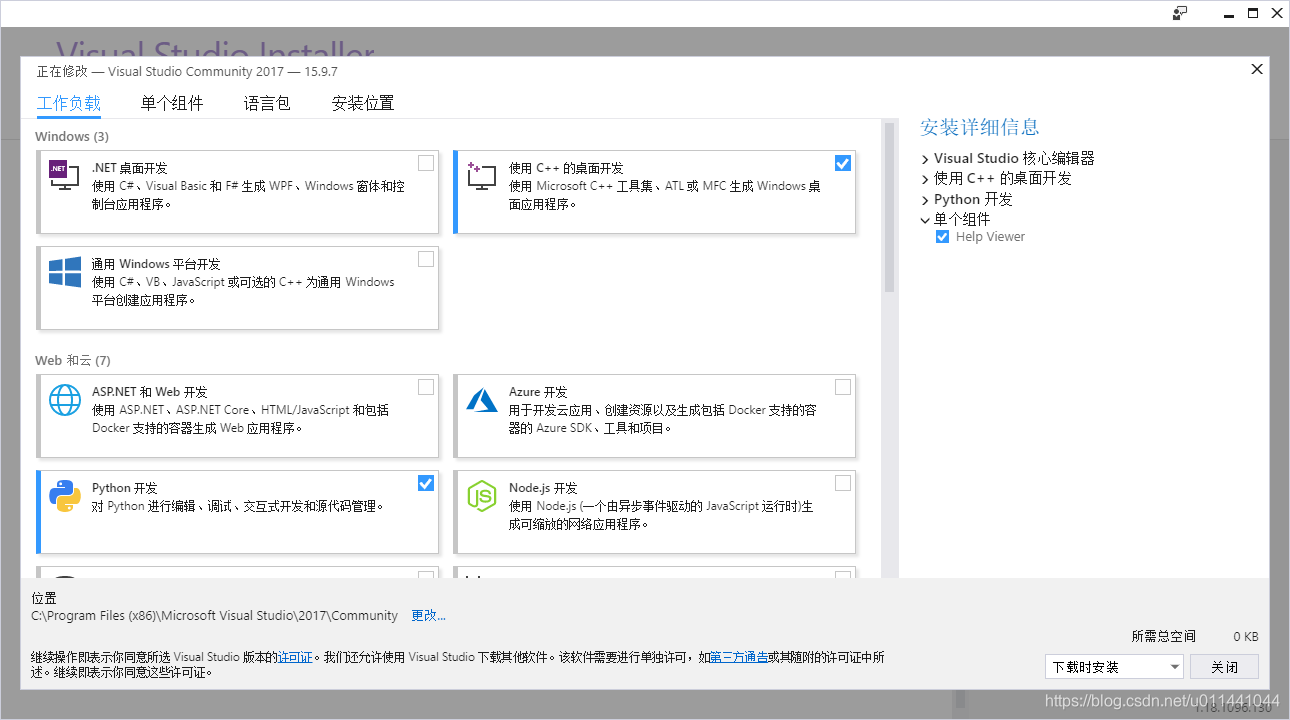Close the modify dialog with X
Viewport: 1290px width, 720px height.
tap(1257, 69)
